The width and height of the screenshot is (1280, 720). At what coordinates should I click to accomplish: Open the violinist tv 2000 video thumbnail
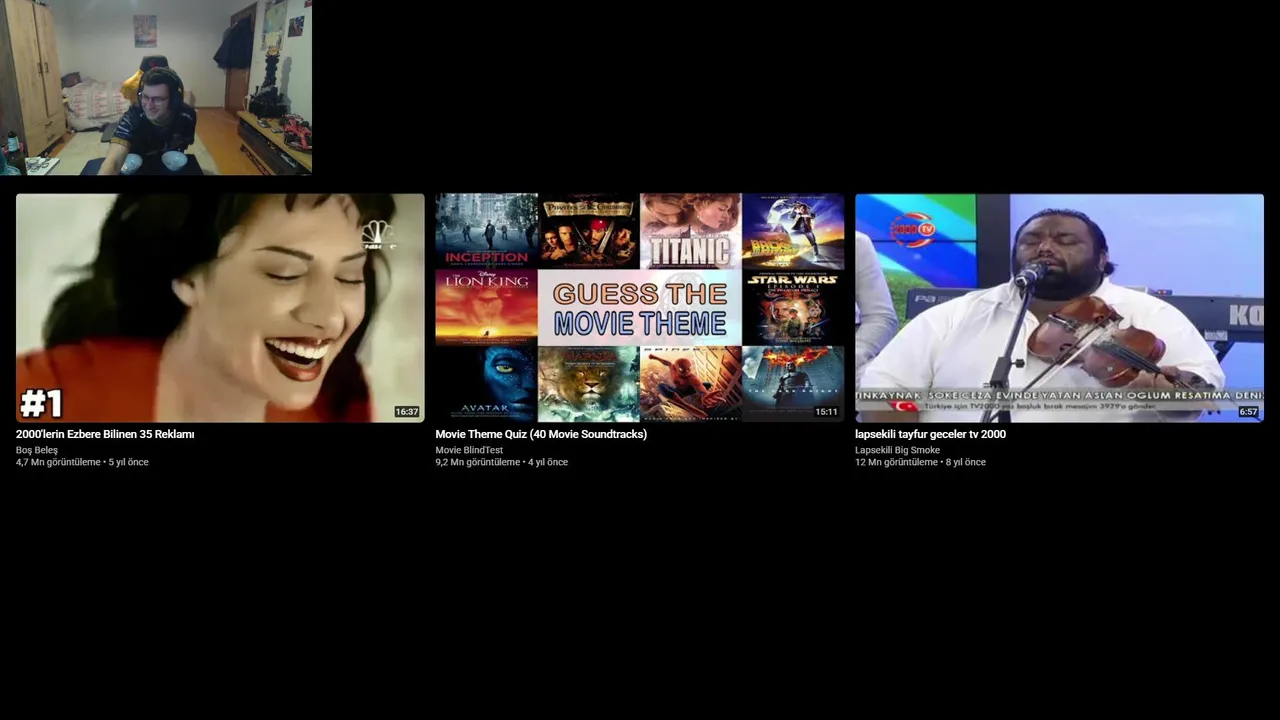[x=1059, y=308]
